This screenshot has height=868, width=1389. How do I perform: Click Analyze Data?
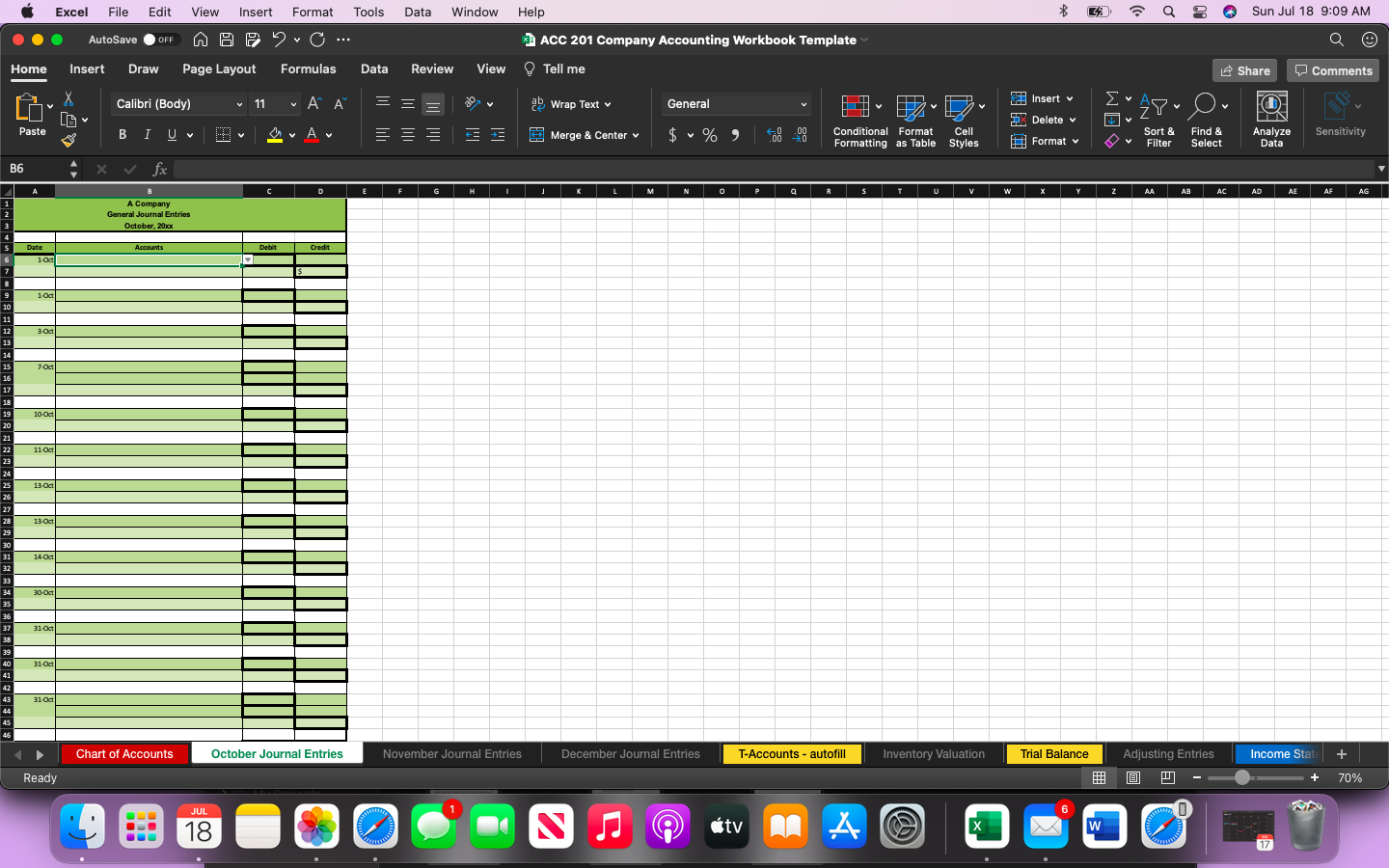1271,121
